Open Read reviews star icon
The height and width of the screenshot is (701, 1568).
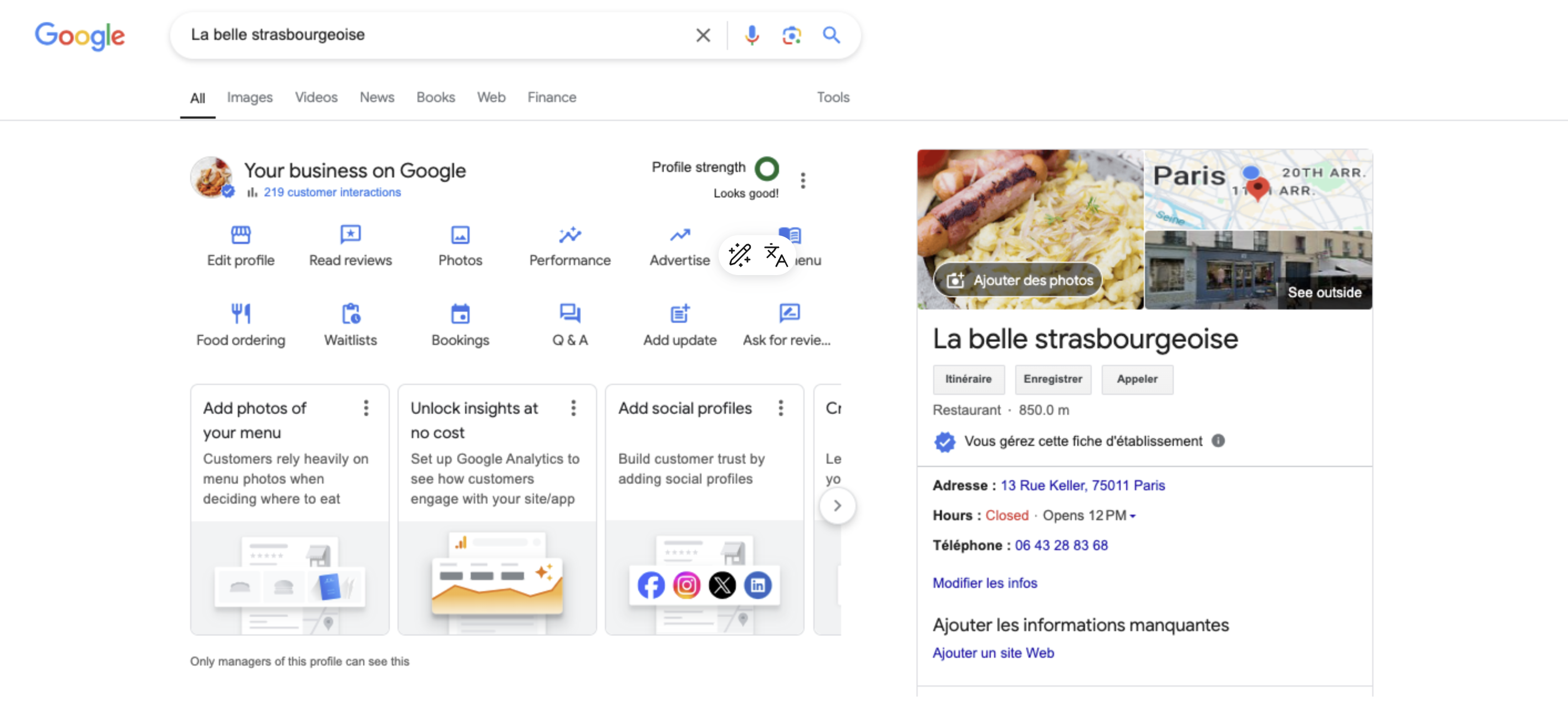(x=350, y=235)
